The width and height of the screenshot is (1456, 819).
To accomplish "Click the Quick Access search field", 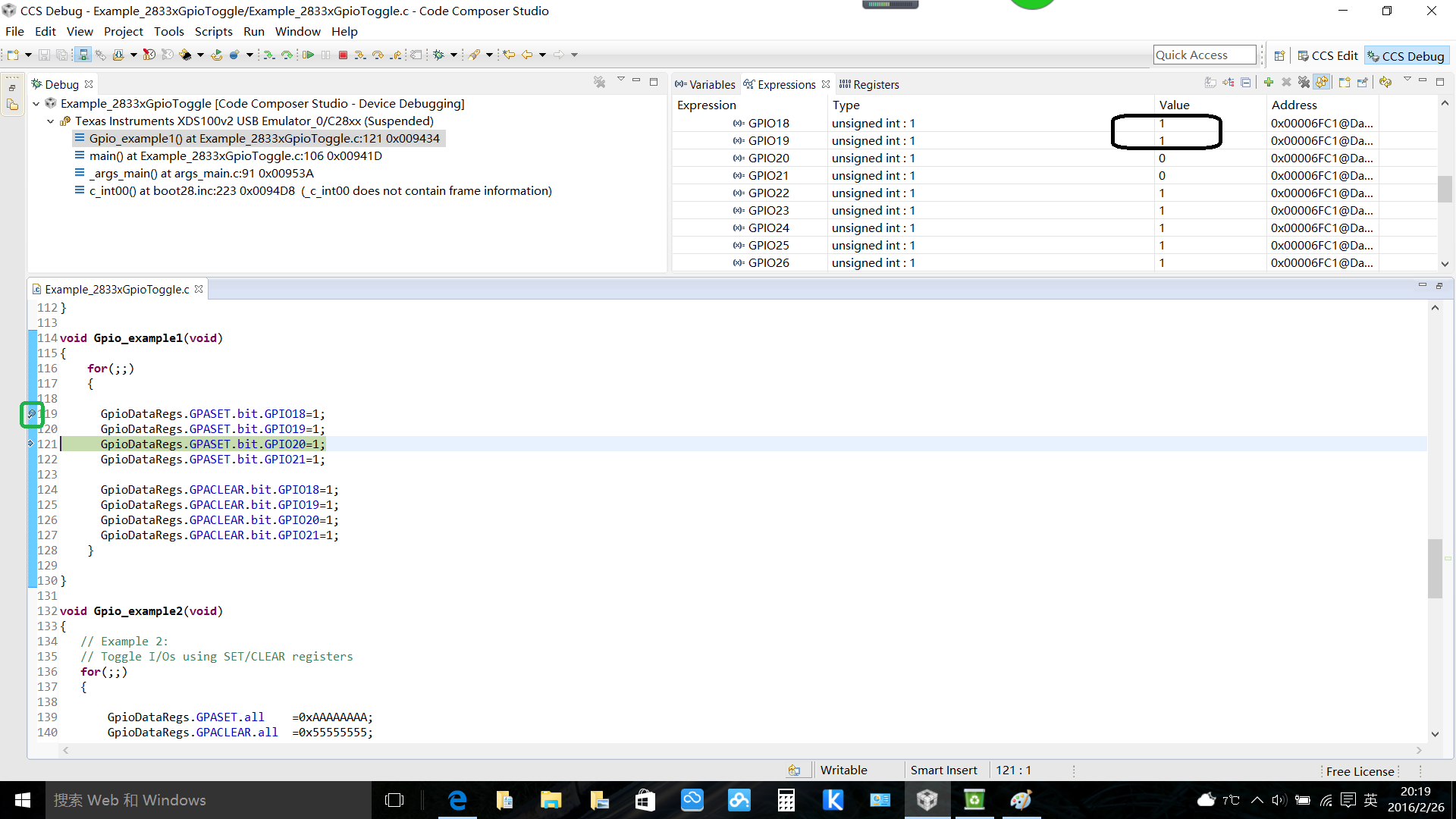I will pyautogui.click(x=1205, y=55).
